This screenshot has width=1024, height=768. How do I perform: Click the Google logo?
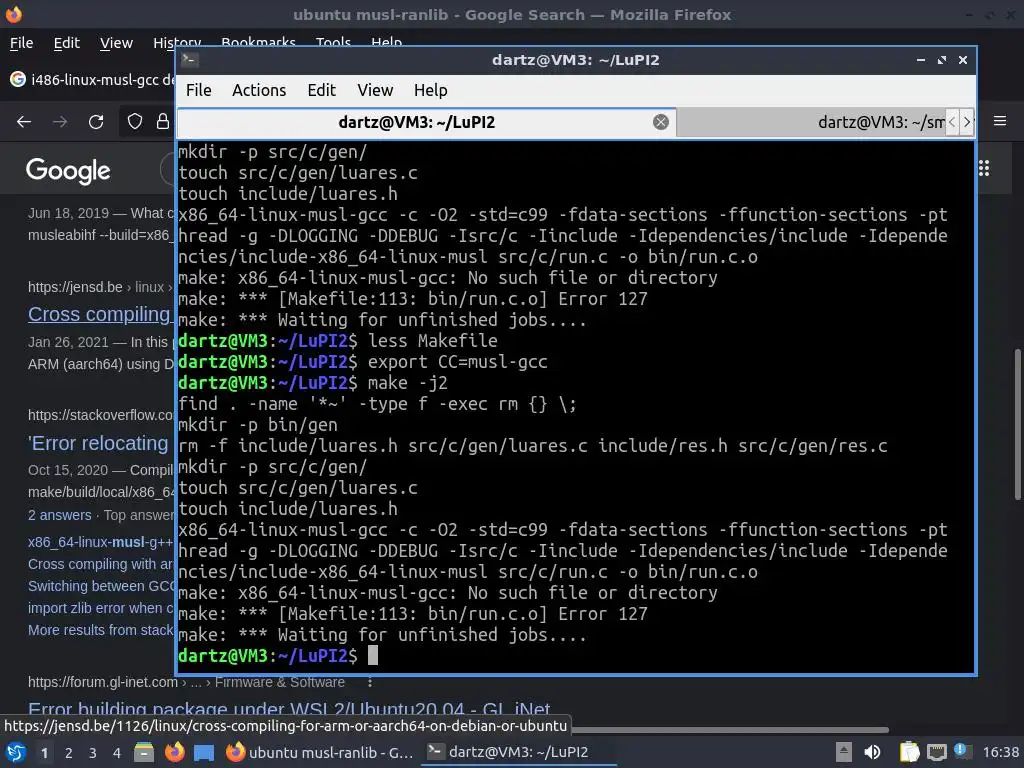68,170
